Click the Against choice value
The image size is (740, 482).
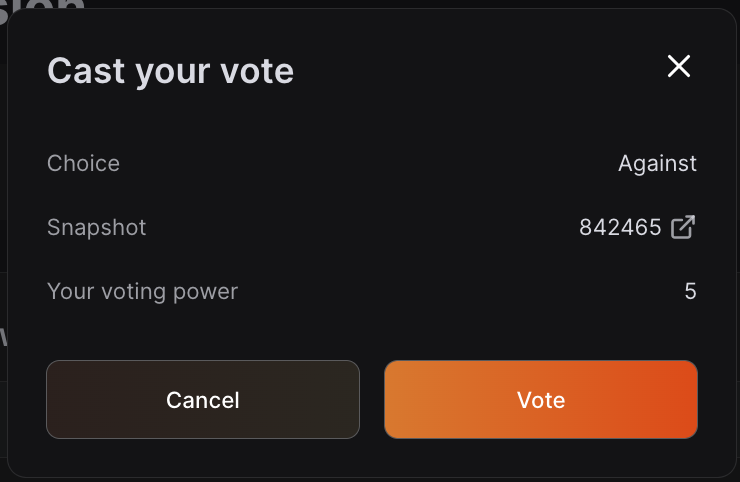click(x=657, y=163)
